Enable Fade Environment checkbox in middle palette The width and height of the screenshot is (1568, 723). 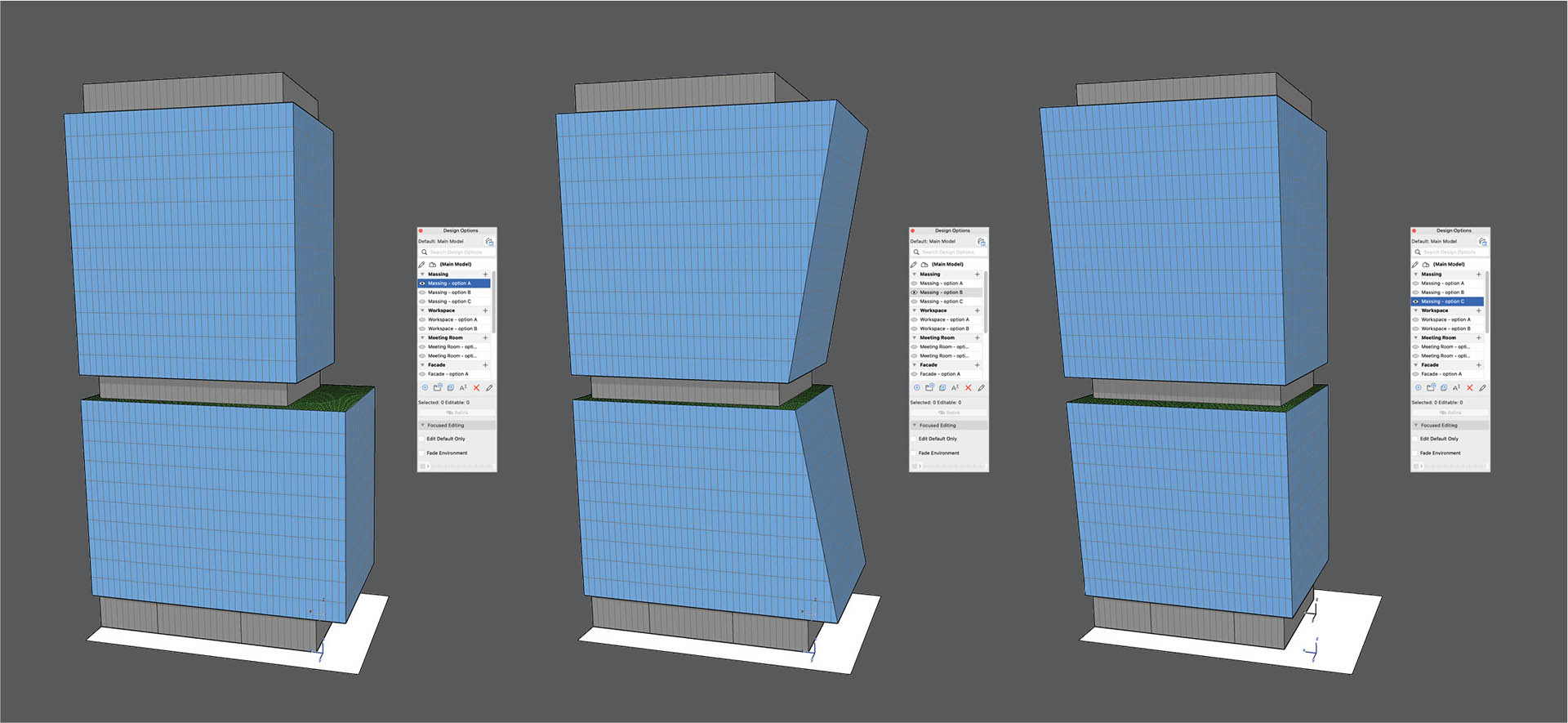click(x=913, y=453)
